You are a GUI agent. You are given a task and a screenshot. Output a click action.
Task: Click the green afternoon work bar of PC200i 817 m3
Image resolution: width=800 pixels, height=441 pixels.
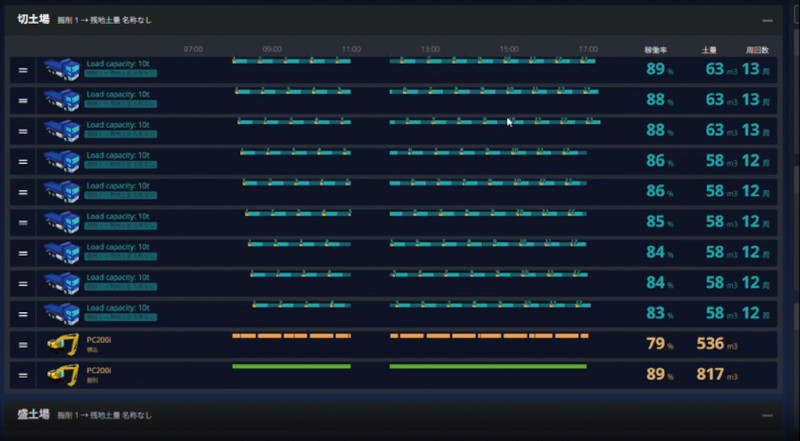pyautogui.click(x=488, y=366)
